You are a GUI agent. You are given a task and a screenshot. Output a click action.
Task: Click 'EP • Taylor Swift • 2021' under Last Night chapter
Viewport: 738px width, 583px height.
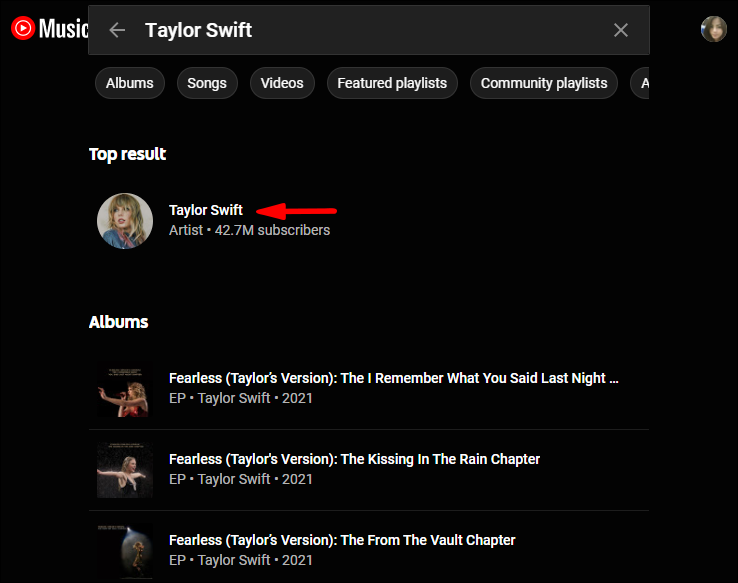pyautogui.click(x=241, y=398)
